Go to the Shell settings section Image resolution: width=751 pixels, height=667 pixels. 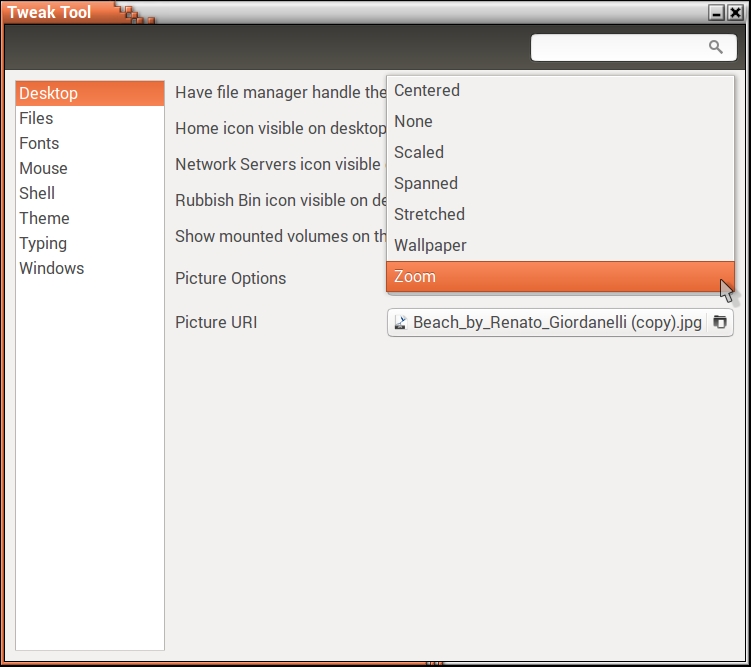(x=38, y=193)
